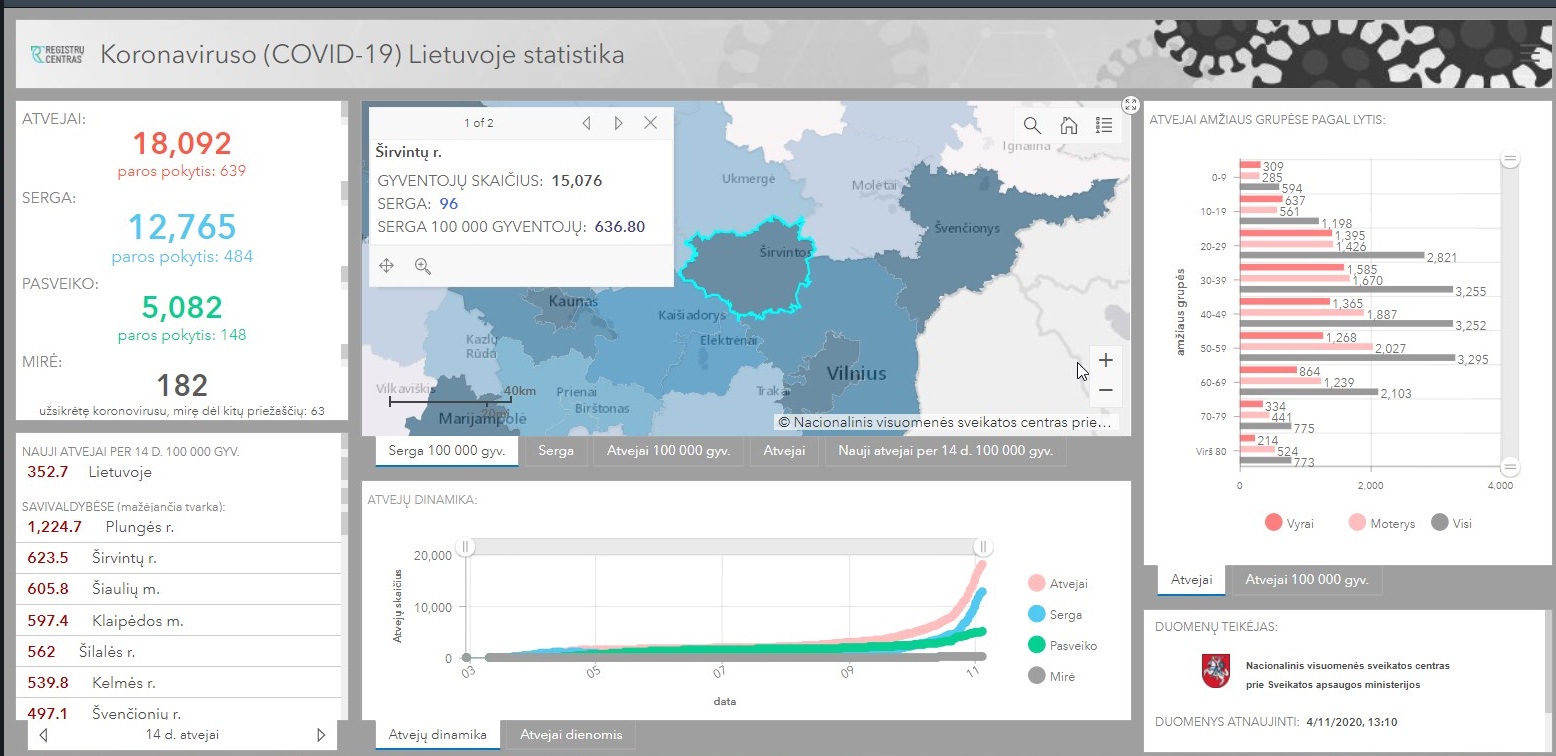Viewport: 1556px width, 756px height.
Task: Click the map home extent icon
Action: point(1068,125)
